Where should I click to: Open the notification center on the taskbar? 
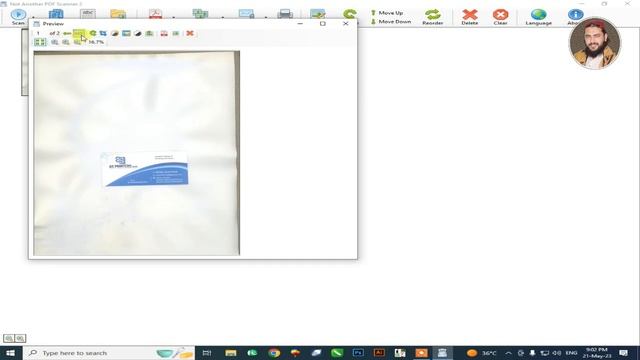tap(623, 353)
